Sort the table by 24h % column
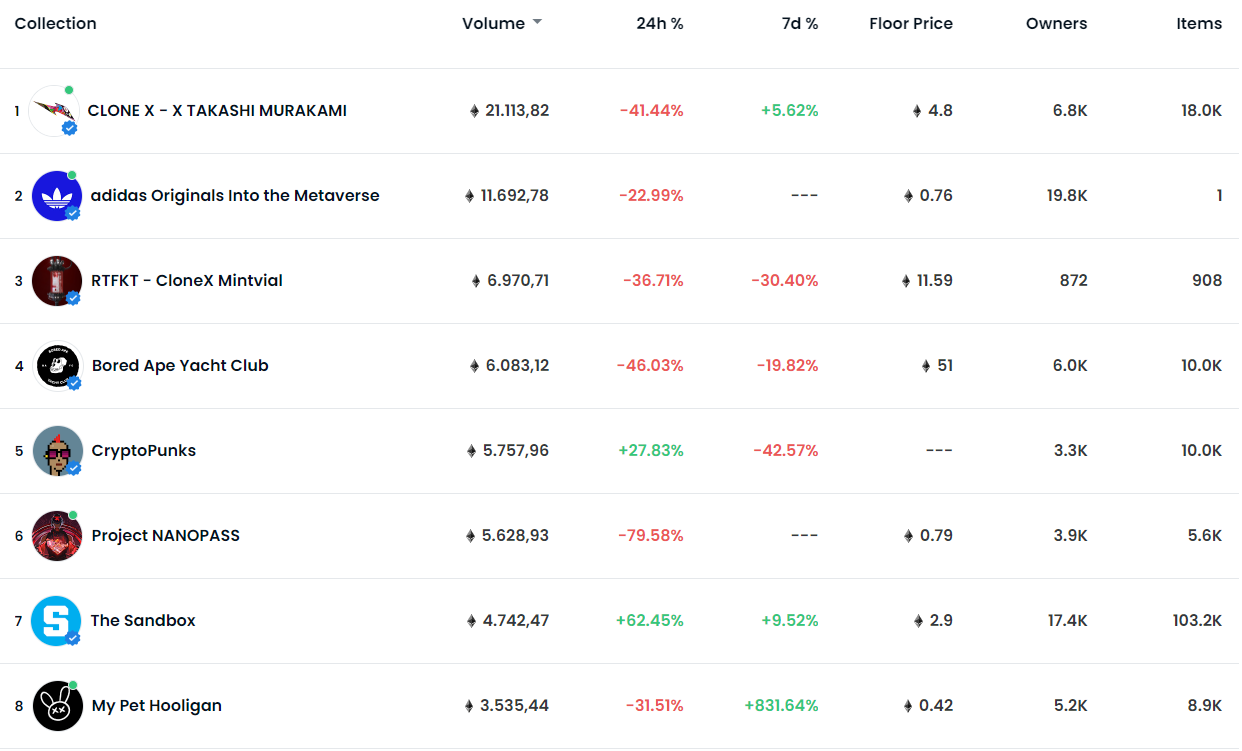 659,23
